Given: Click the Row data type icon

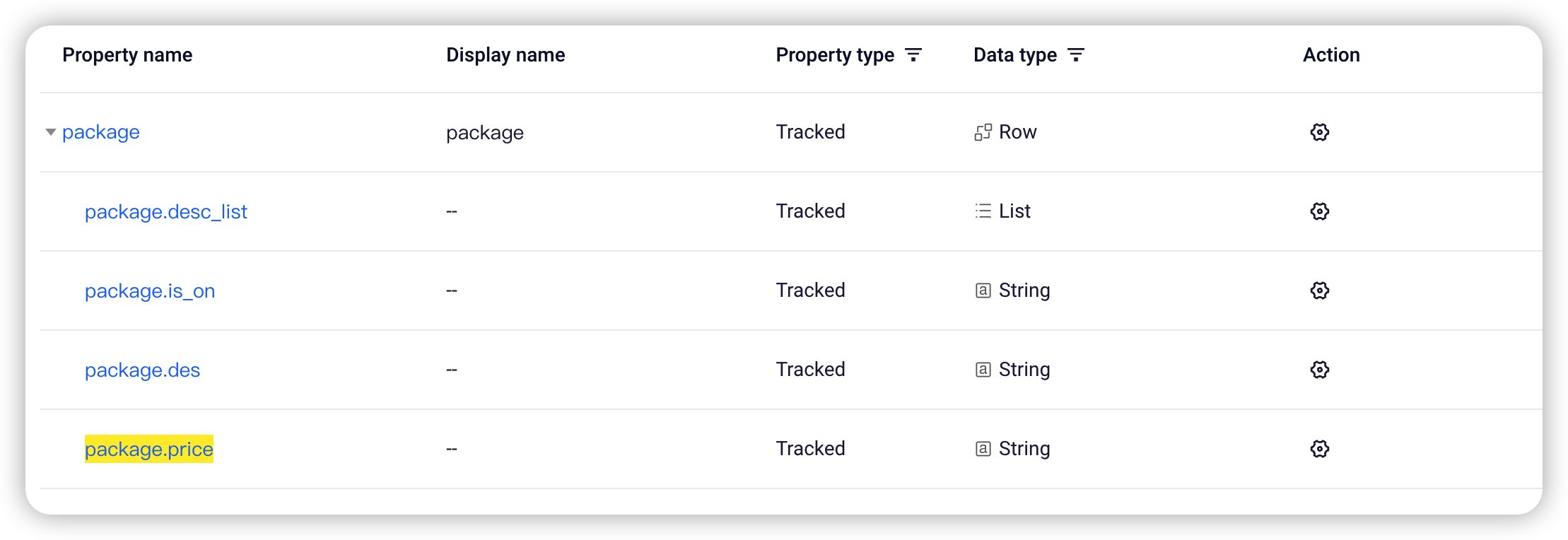Looking at the screenshot, I should pyautogui.click(x=983, y=132).
